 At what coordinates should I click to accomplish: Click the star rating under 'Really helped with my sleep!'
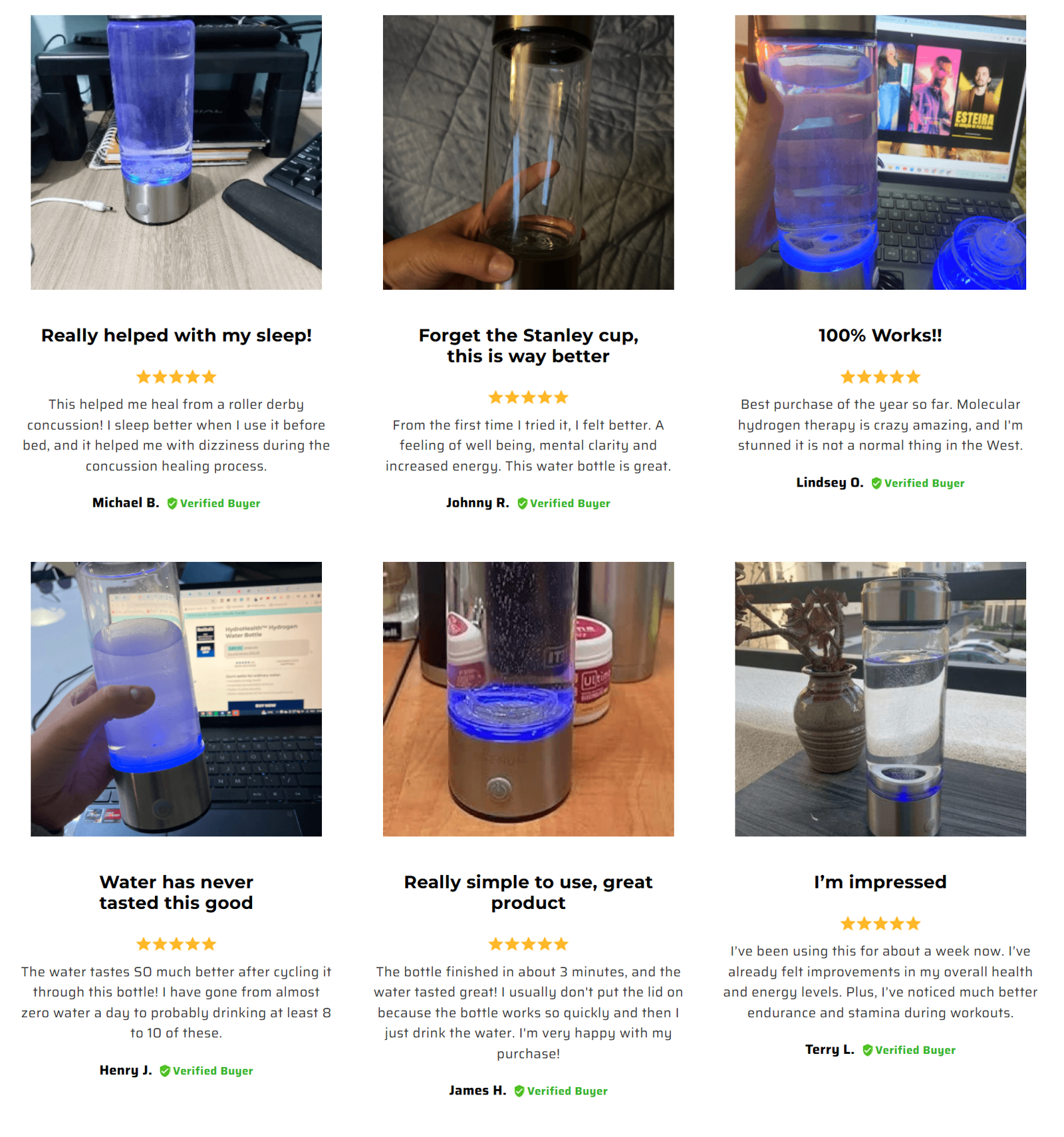[176, 377]
